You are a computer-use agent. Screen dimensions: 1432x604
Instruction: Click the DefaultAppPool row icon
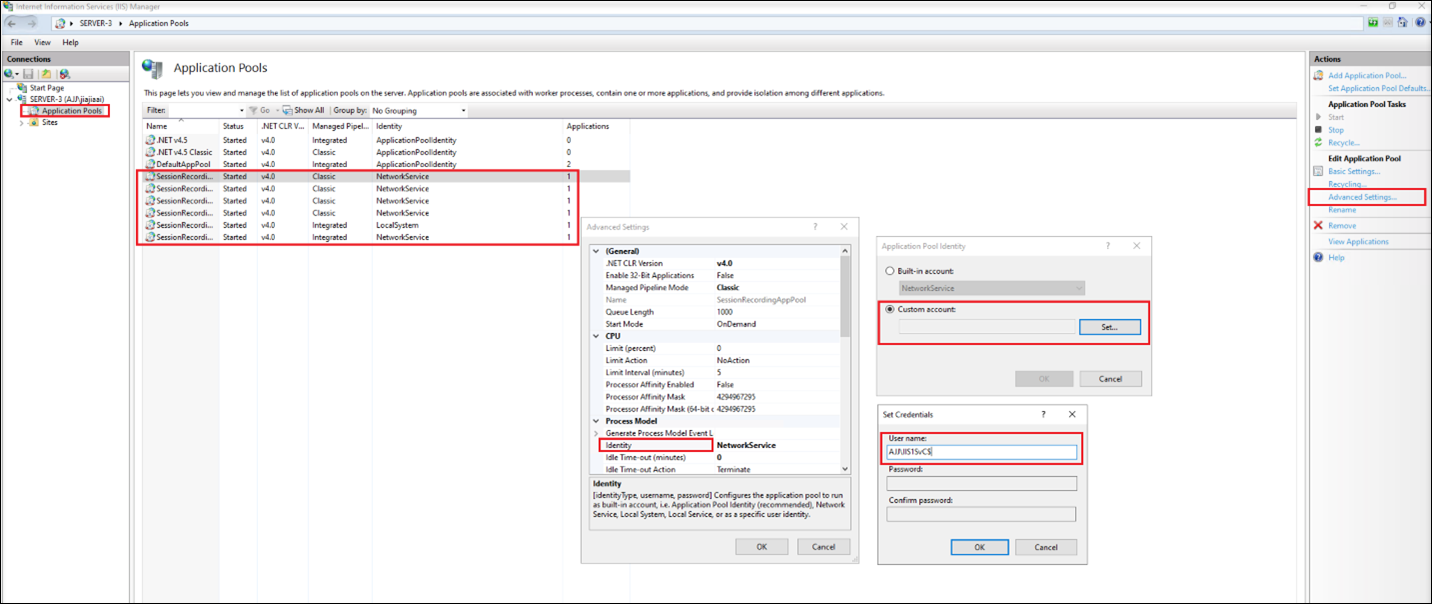coord(150,164)
